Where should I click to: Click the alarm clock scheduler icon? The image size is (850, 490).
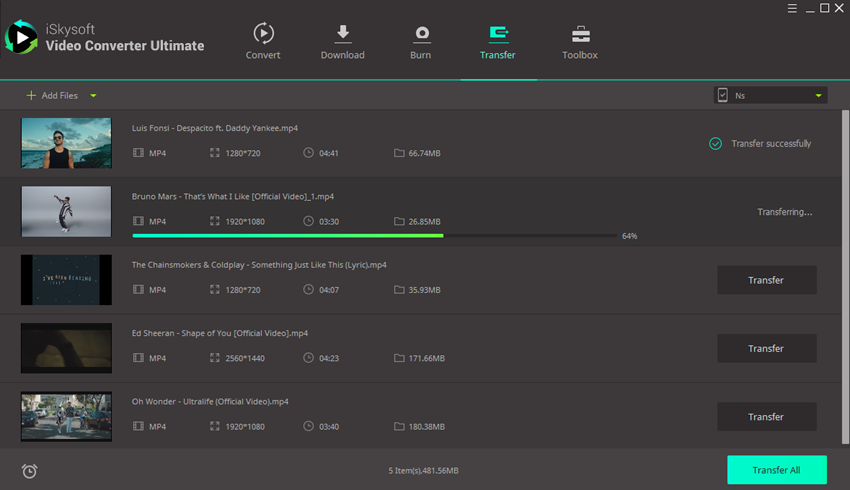(29, 471)
